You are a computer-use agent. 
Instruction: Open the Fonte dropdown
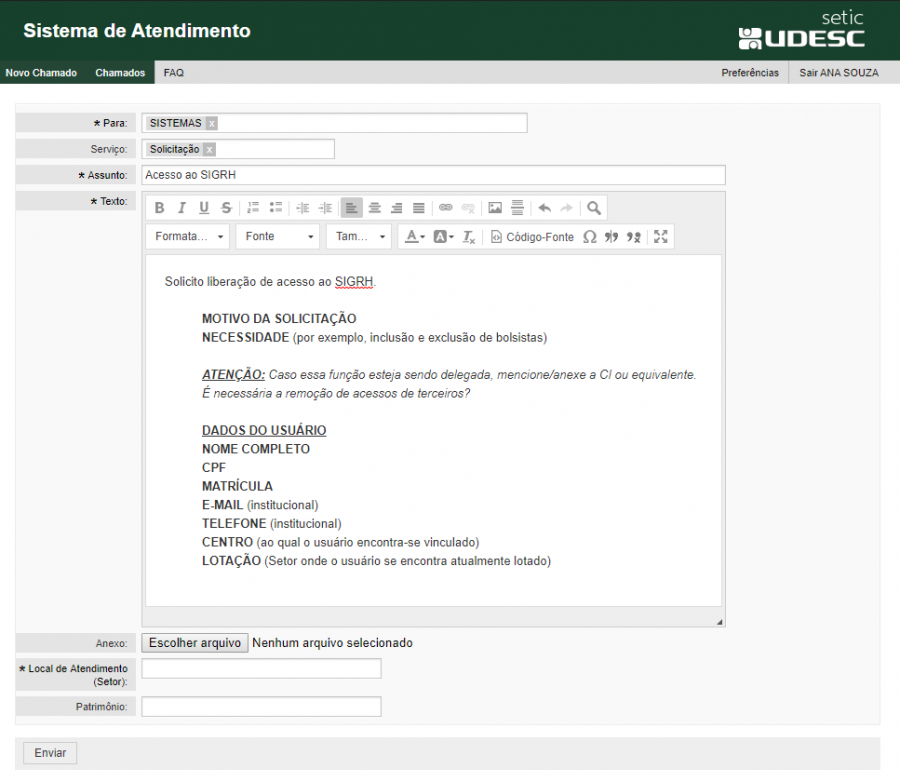pyautogui.click(x=278, y=237)
